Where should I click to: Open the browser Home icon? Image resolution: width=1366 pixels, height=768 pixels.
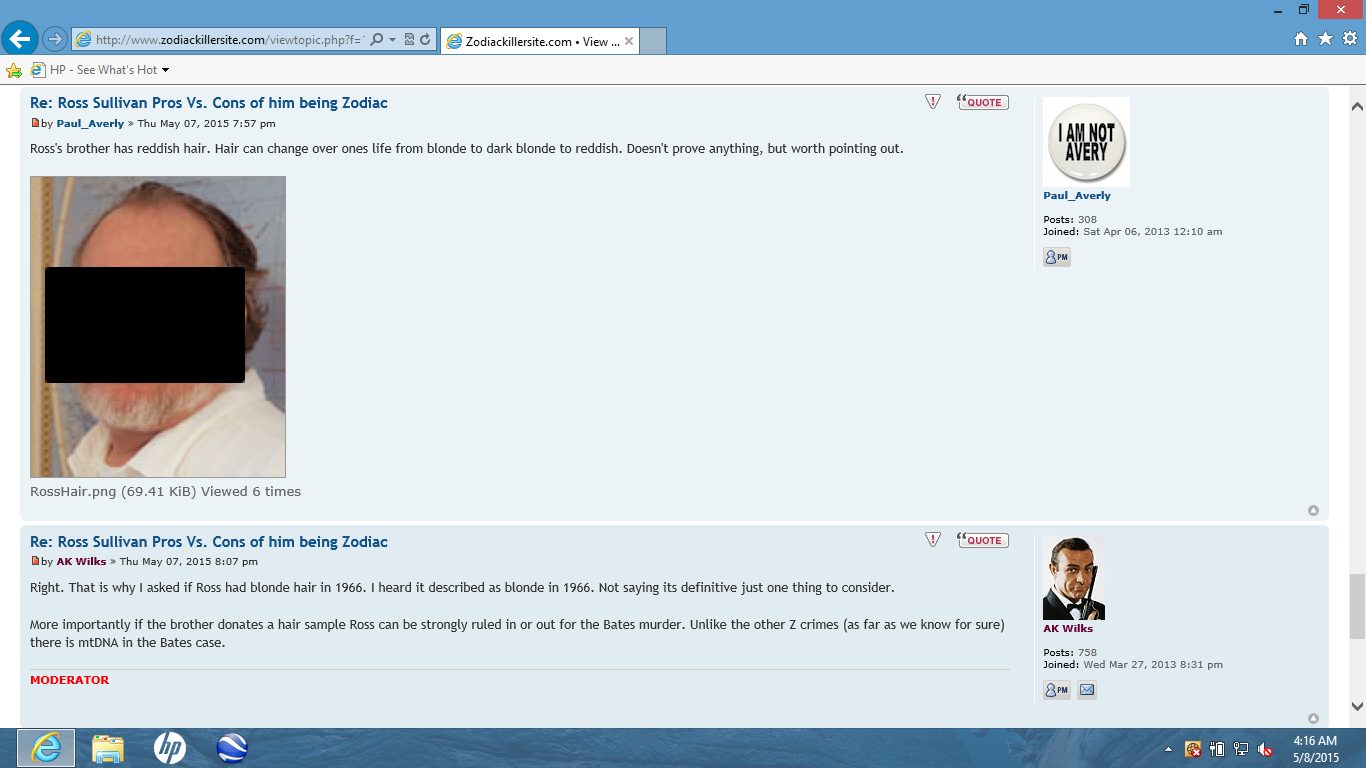pyautogui.click(x=1301, y=39)
